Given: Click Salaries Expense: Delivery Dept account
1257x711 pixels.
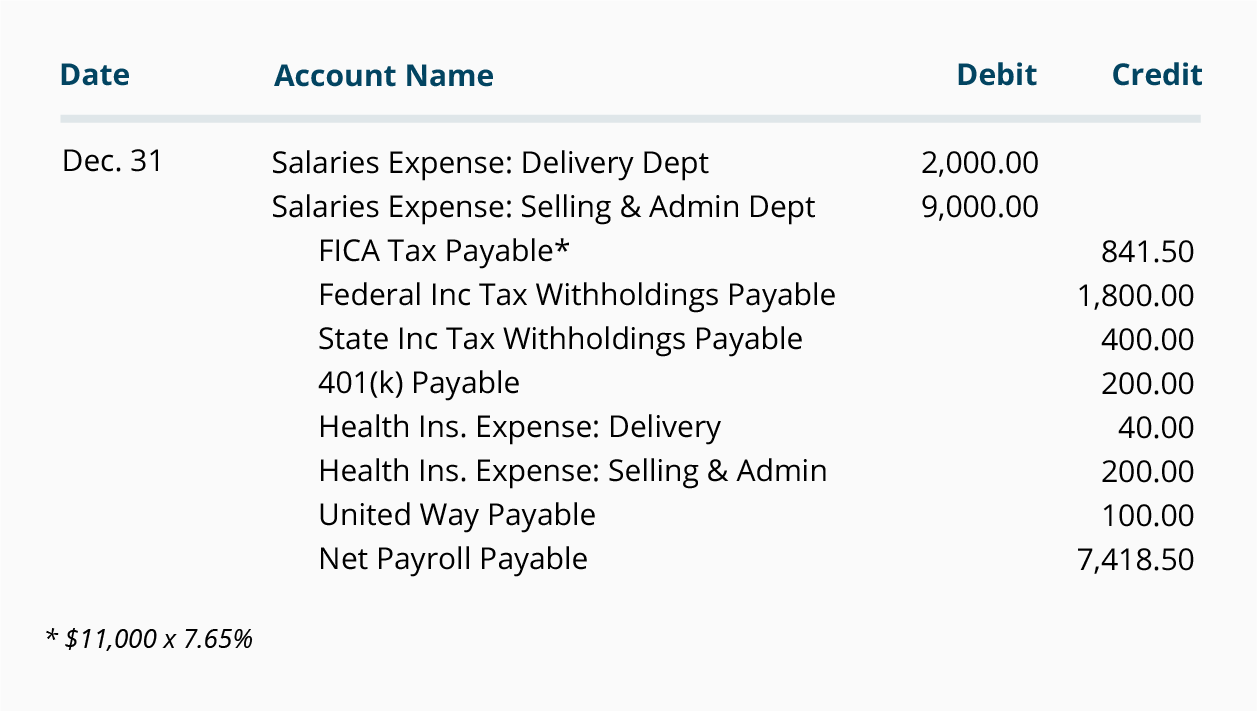Looking at the screenshot, I should tap(490, 163).
